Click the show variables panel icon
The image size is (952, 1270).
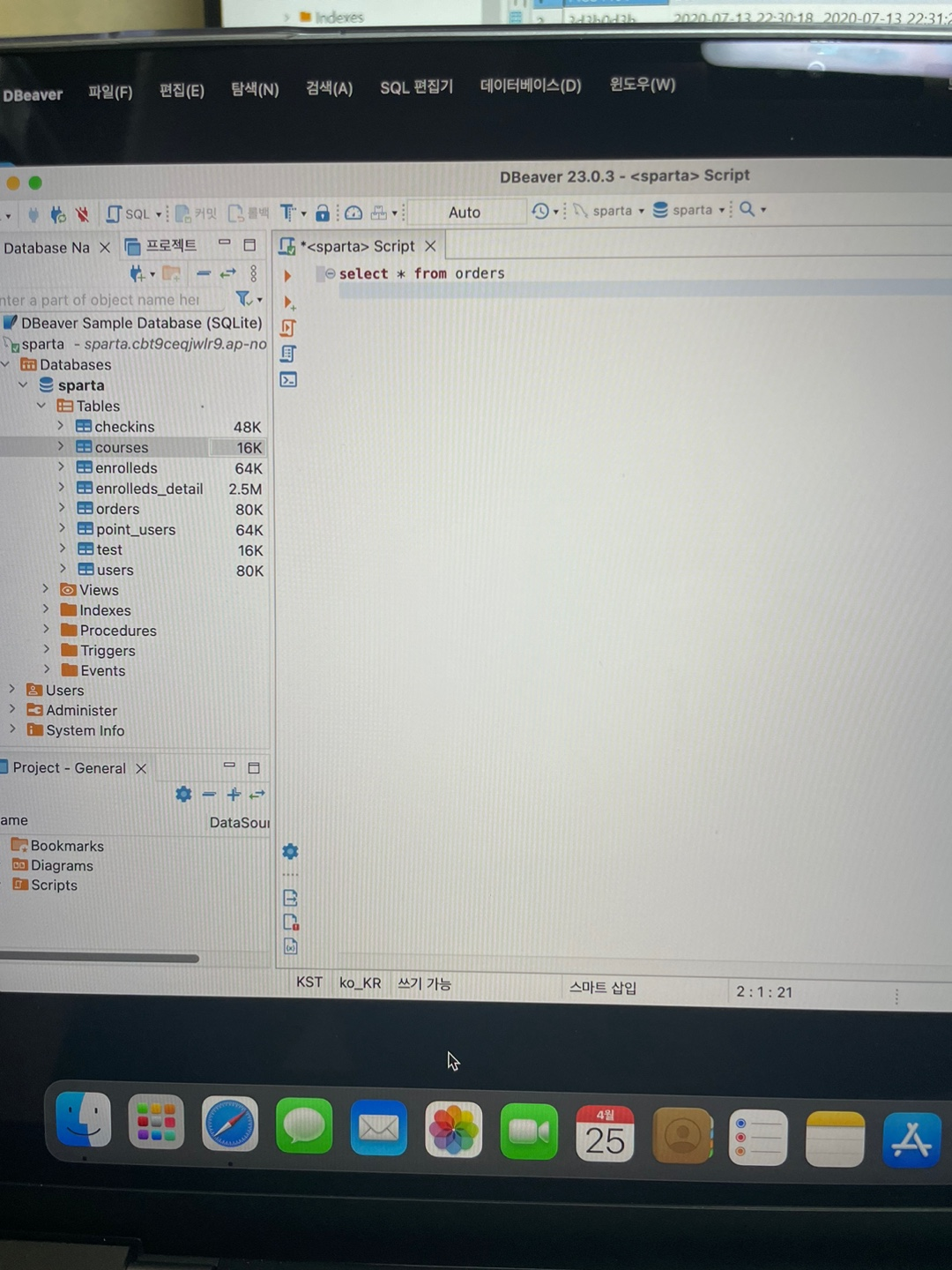click(291, 946)
